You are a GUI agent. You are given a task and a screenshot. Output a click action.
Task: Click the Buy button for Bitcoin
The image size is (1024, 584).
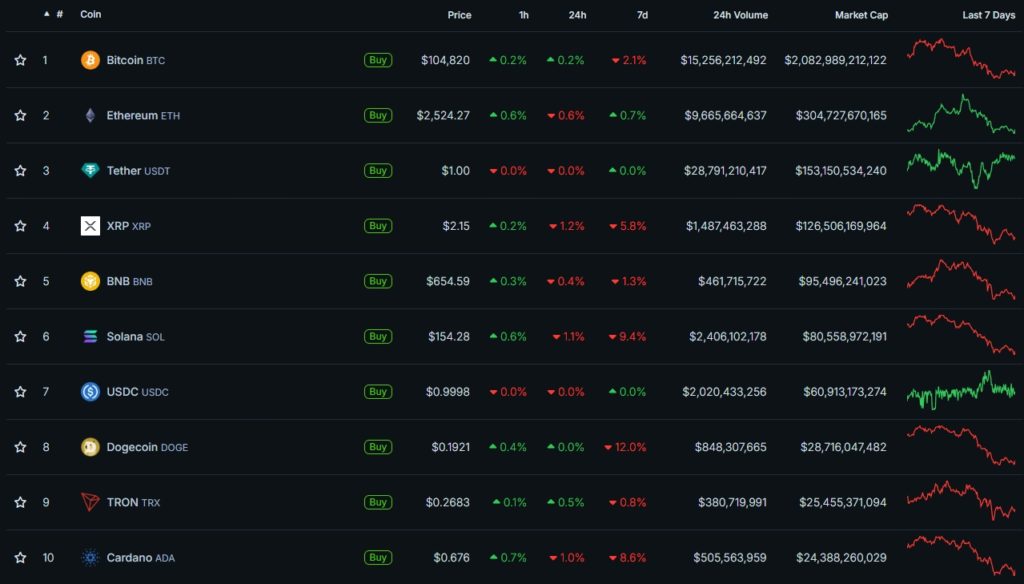click(378, 60)
